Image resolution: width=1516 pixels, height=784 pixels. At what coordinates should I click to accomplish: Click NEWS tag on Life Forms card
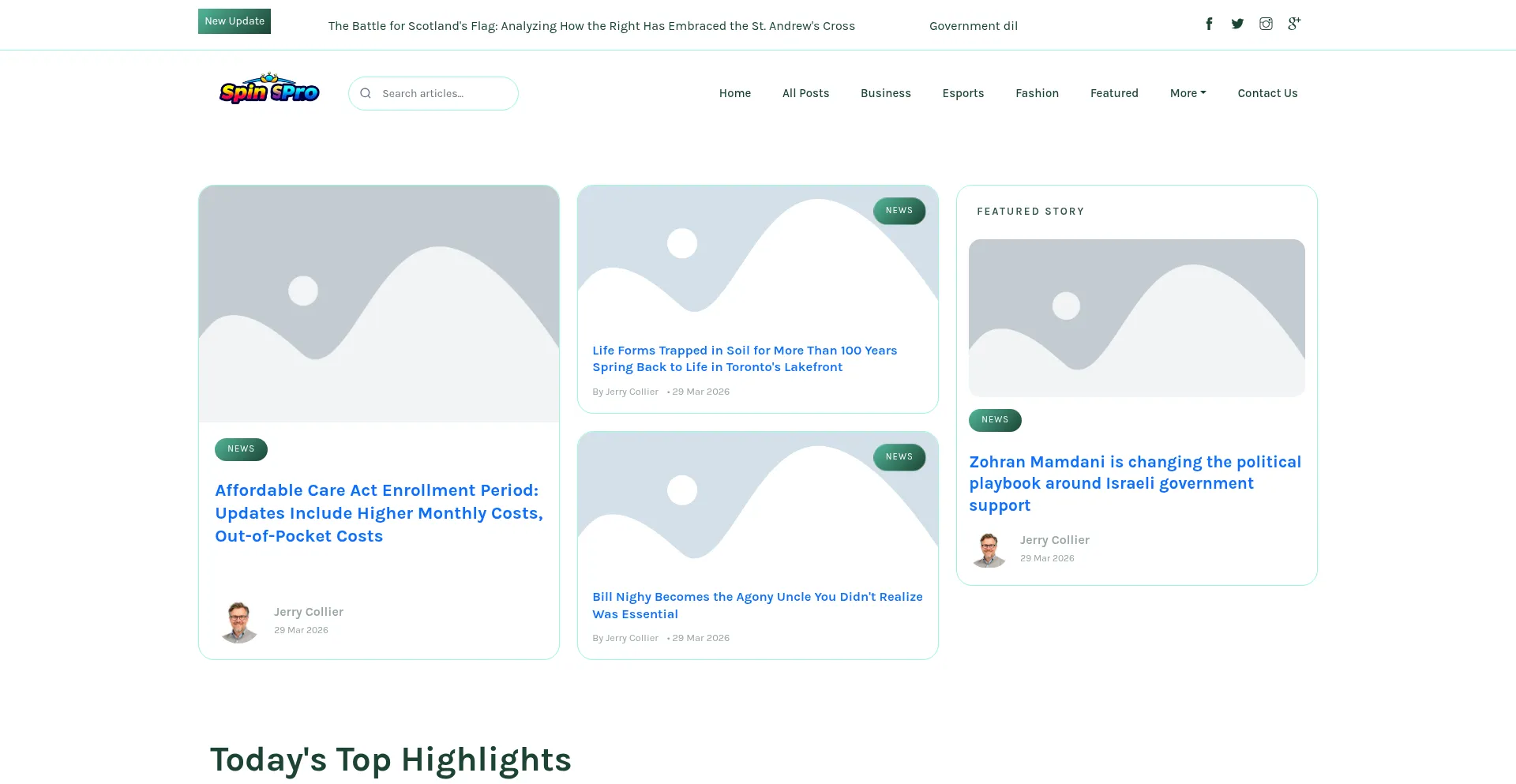tap(899, 211)
